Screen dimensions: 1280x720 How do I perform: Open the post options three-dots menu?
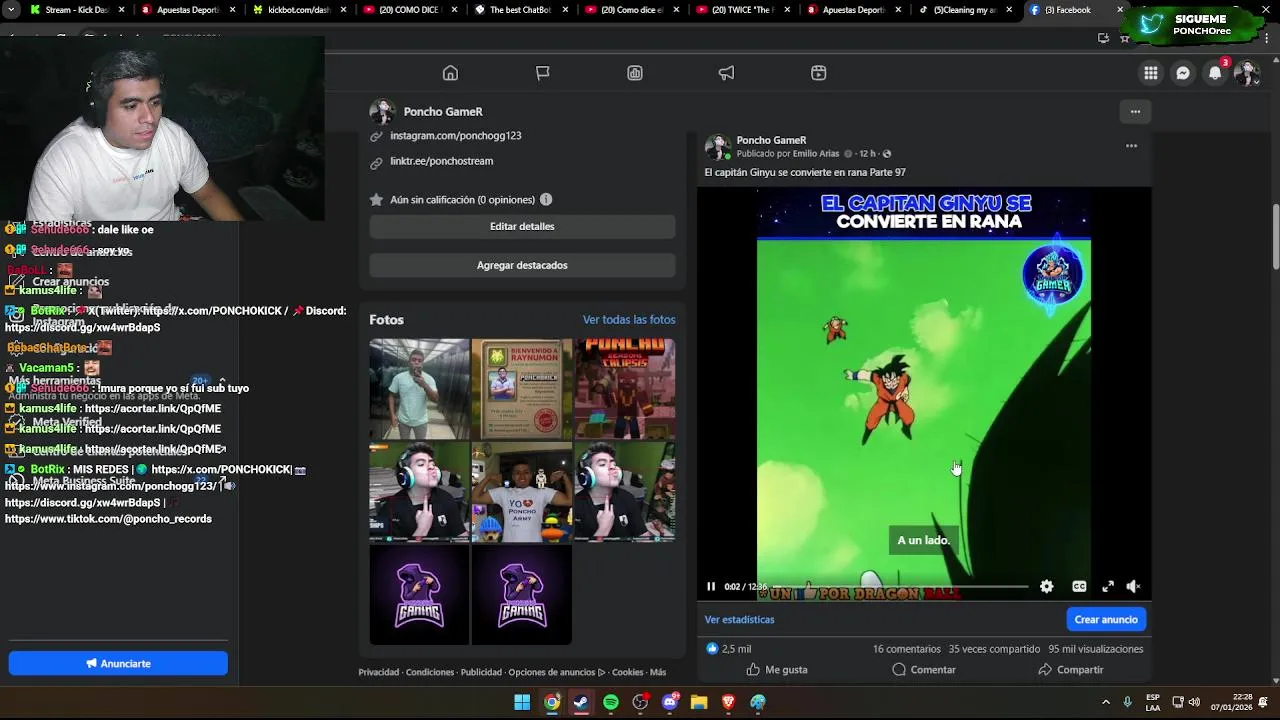click(x=1131, y=146)
